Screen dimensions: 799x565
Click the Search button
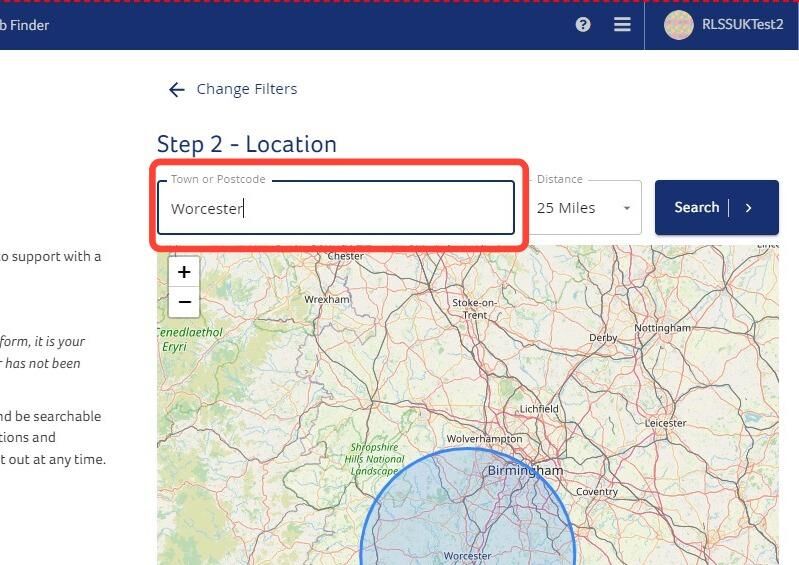coord(716,207)
